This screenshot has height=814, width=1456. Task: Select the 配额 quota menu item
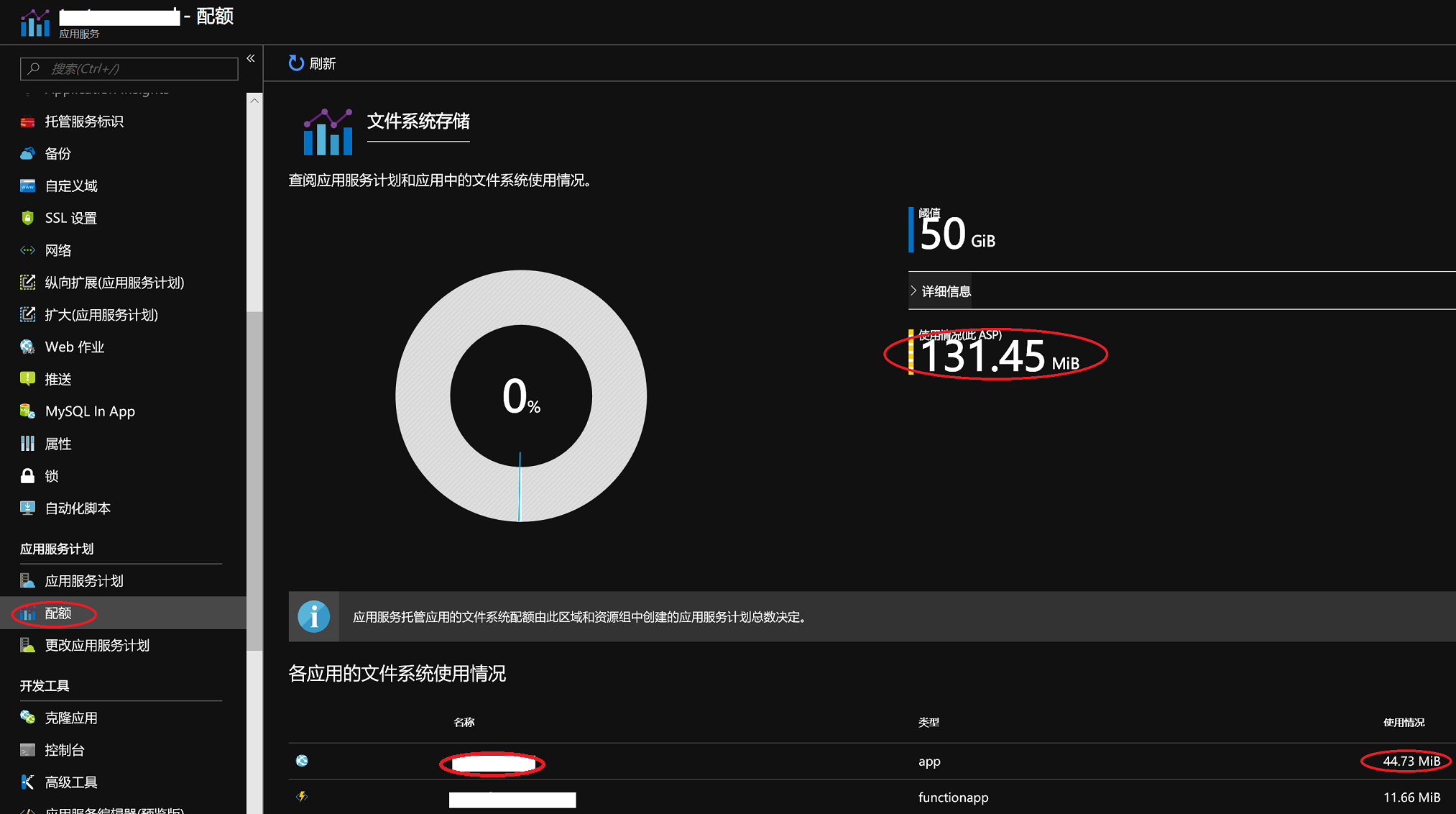click(57, 613)
